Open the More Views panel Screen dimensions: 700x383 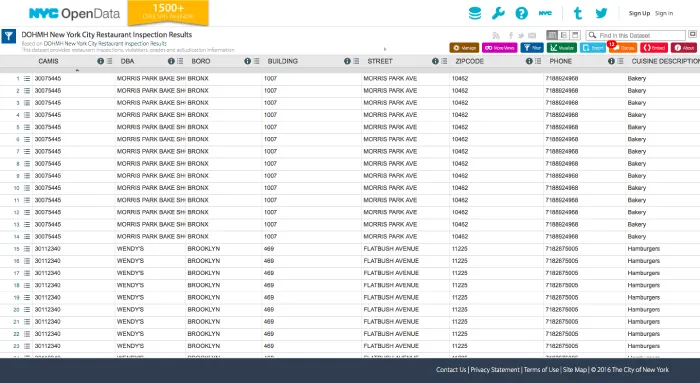[500, 48]
